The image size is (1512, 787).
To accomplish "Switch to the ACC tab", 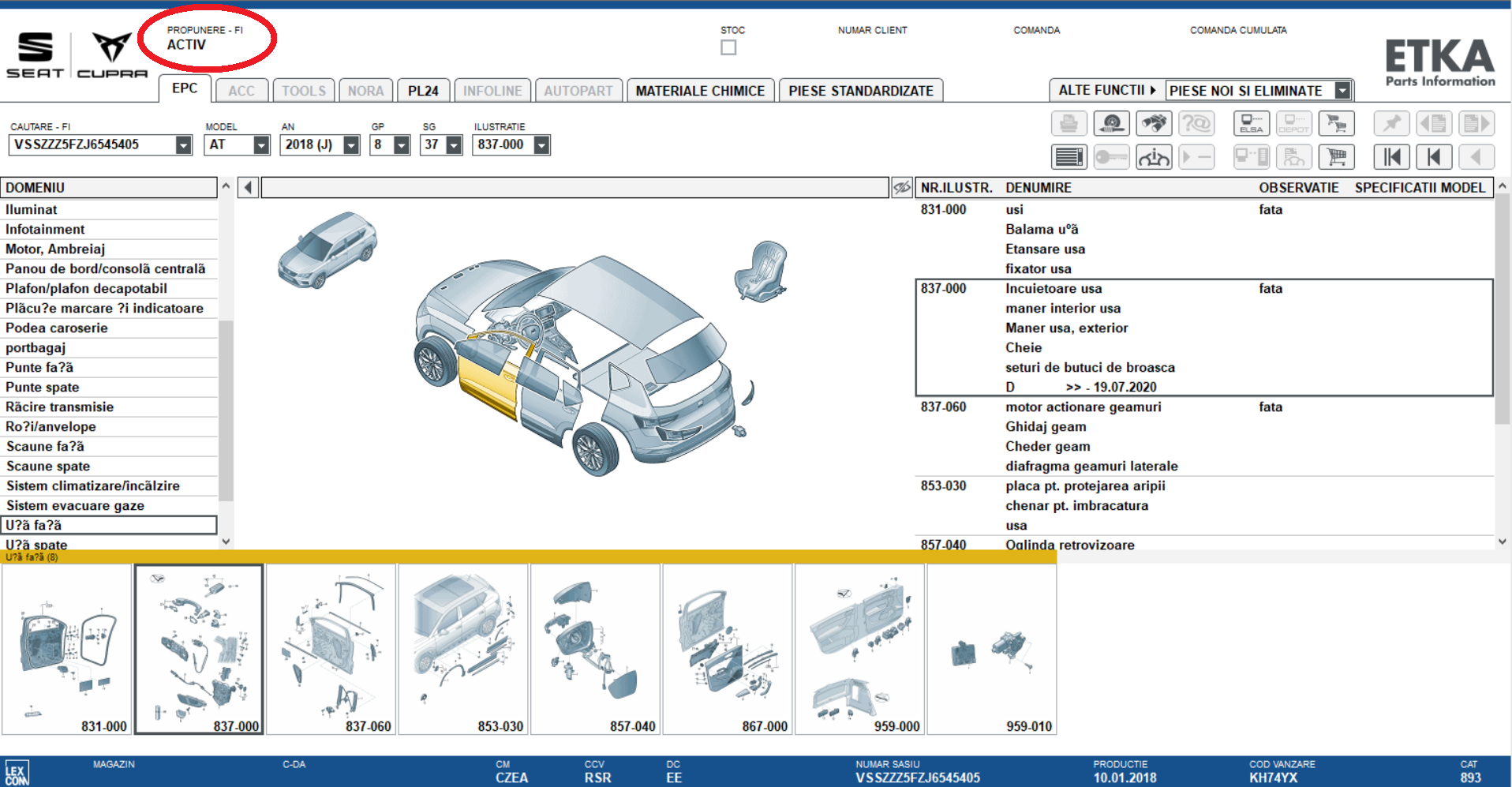I will (x=241, y=91).
